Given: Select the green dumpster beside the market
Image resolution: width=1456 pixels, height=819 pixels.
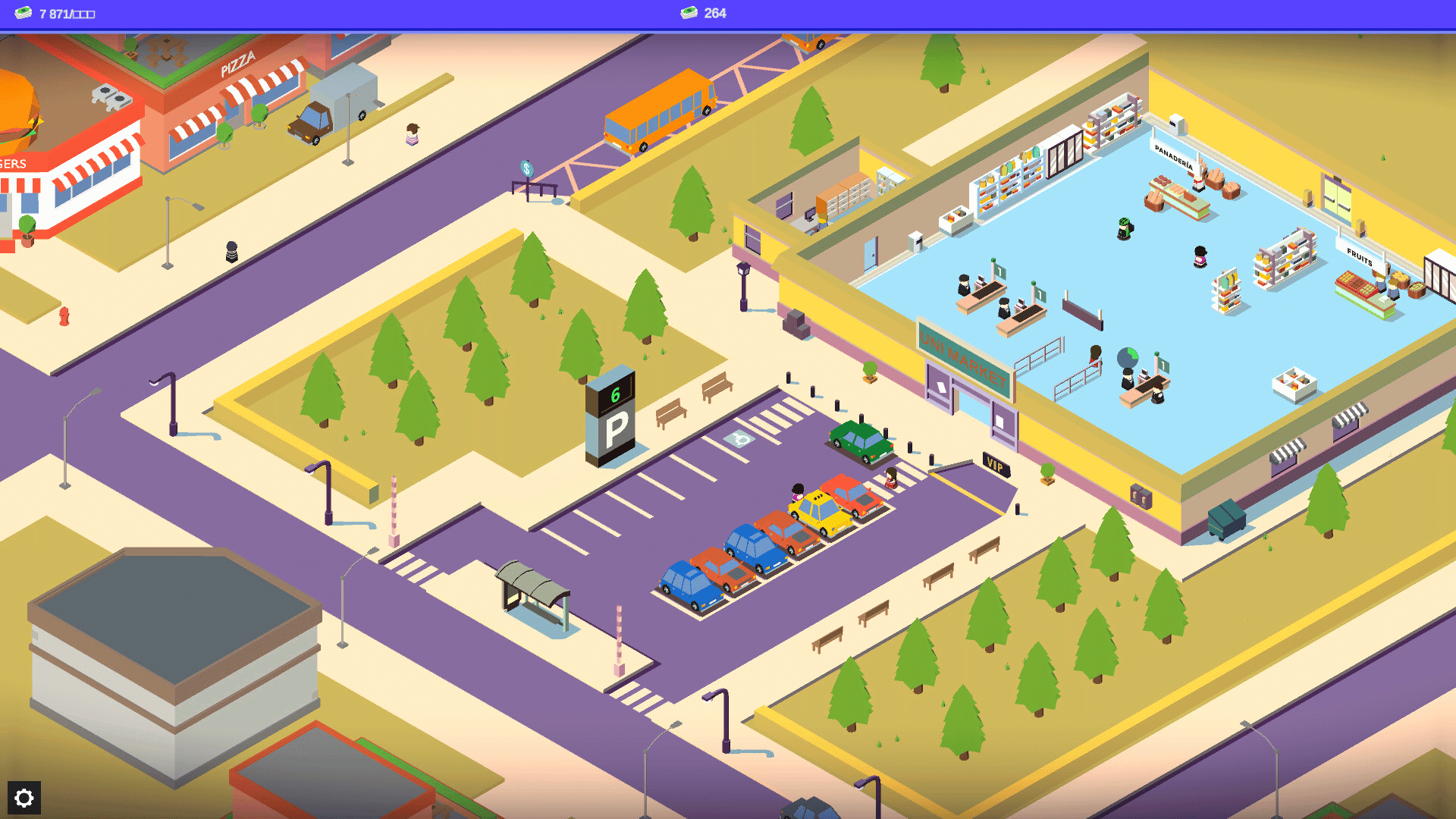Looking at the screenshot, I should (1226, 519).
